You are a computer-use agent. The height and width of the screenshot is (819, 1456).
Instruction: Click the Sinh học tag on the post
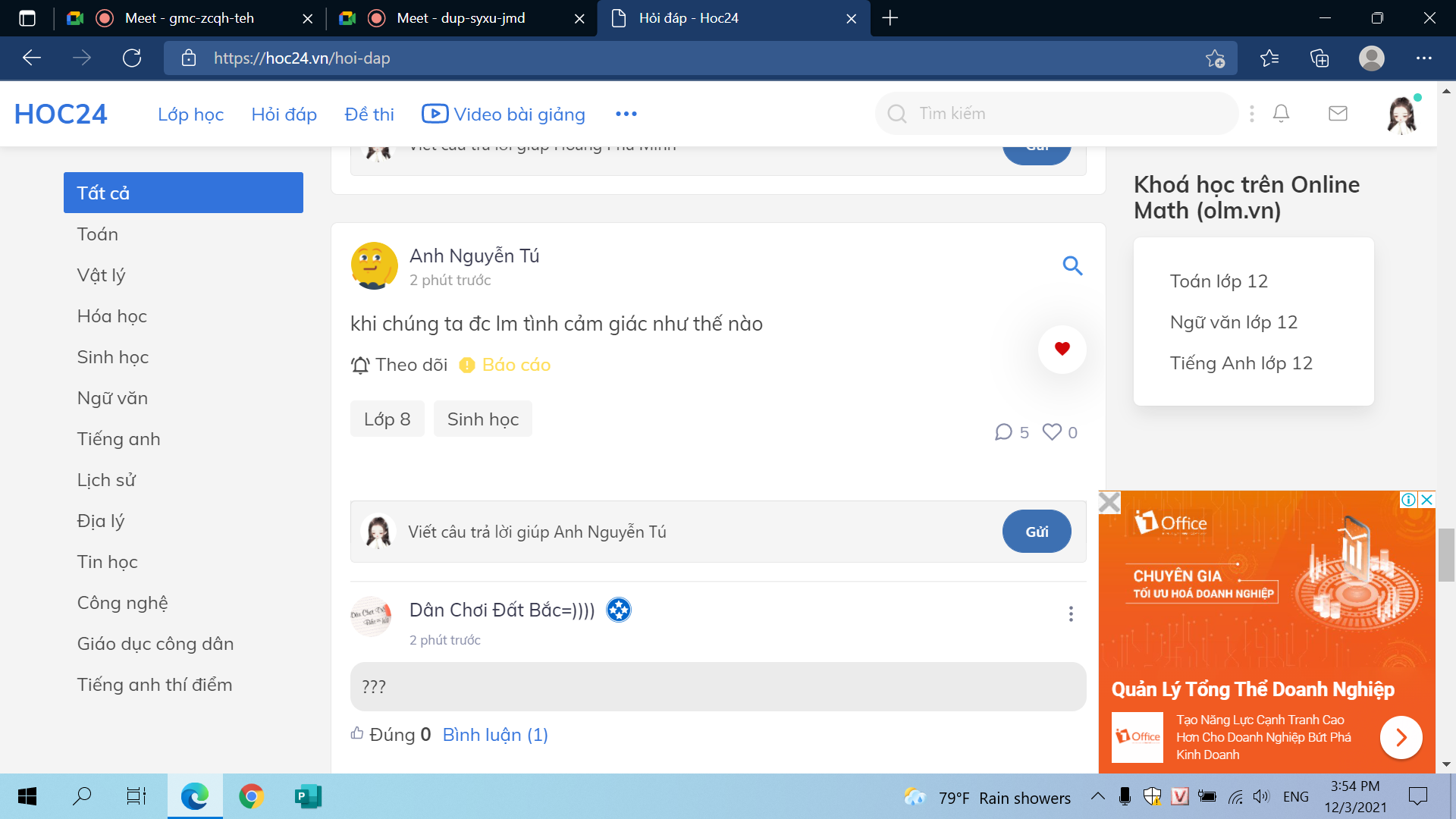tap(483, 419)
